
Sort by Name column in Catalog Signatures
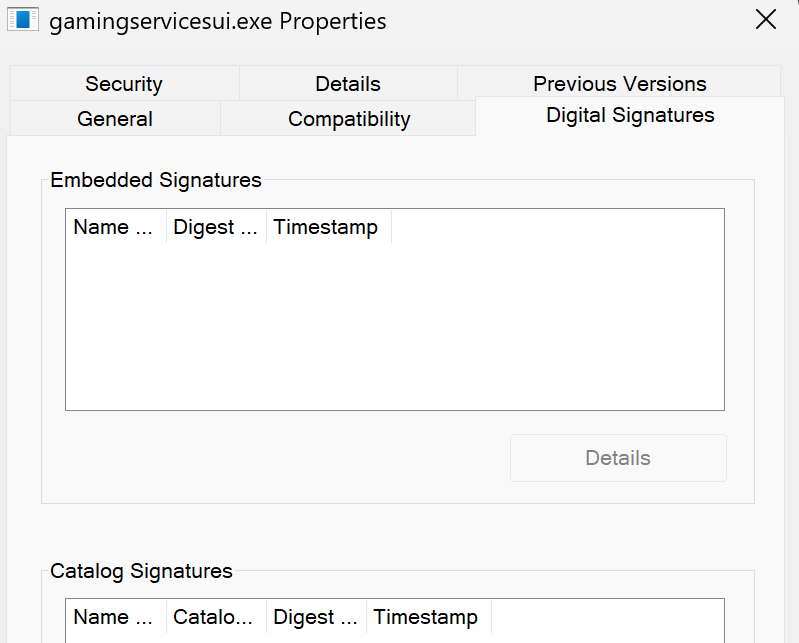(115, 617)
